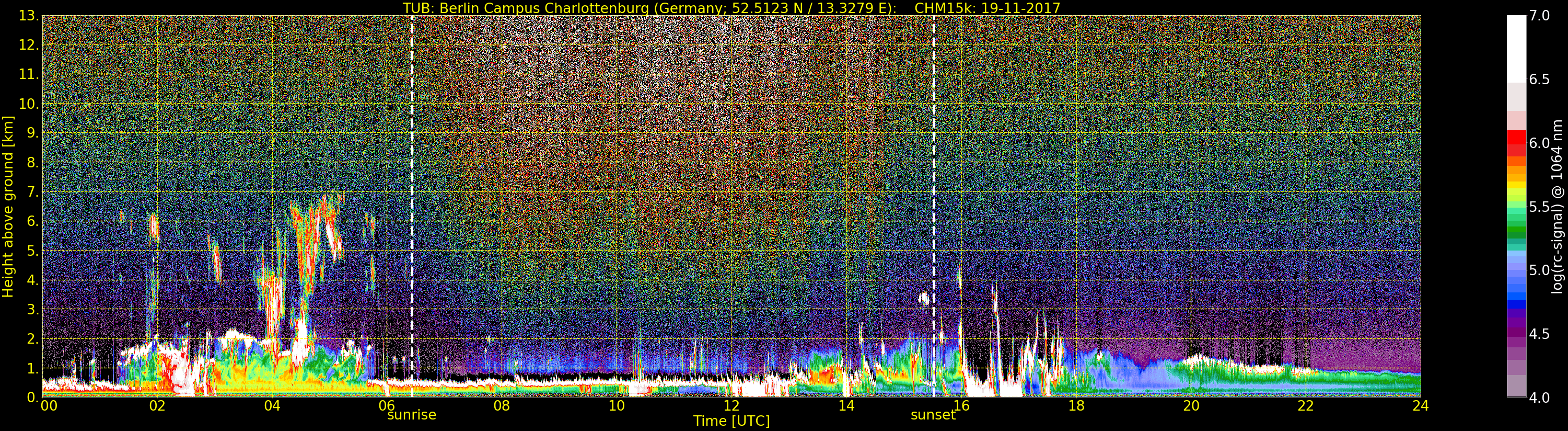Click the white dashed sunset marker line
The width and height of the screenshot is (1568, 431).
[934, 183]
